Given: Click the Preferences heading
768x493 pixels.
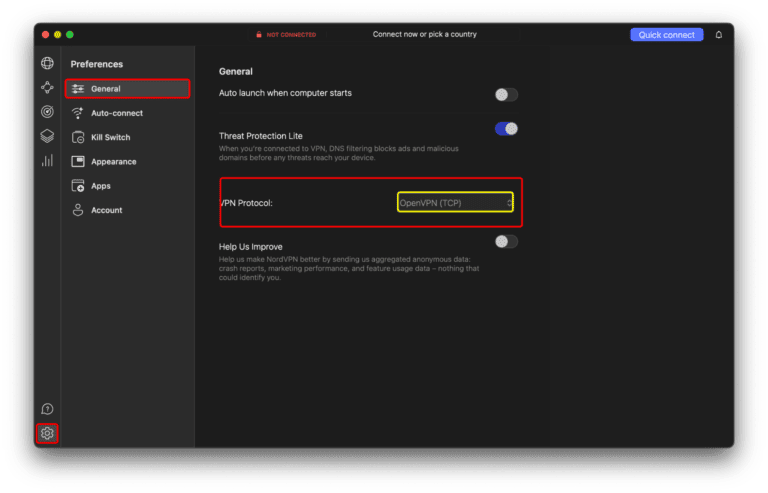Looking at the screenshot, I should tap(96, 64).
